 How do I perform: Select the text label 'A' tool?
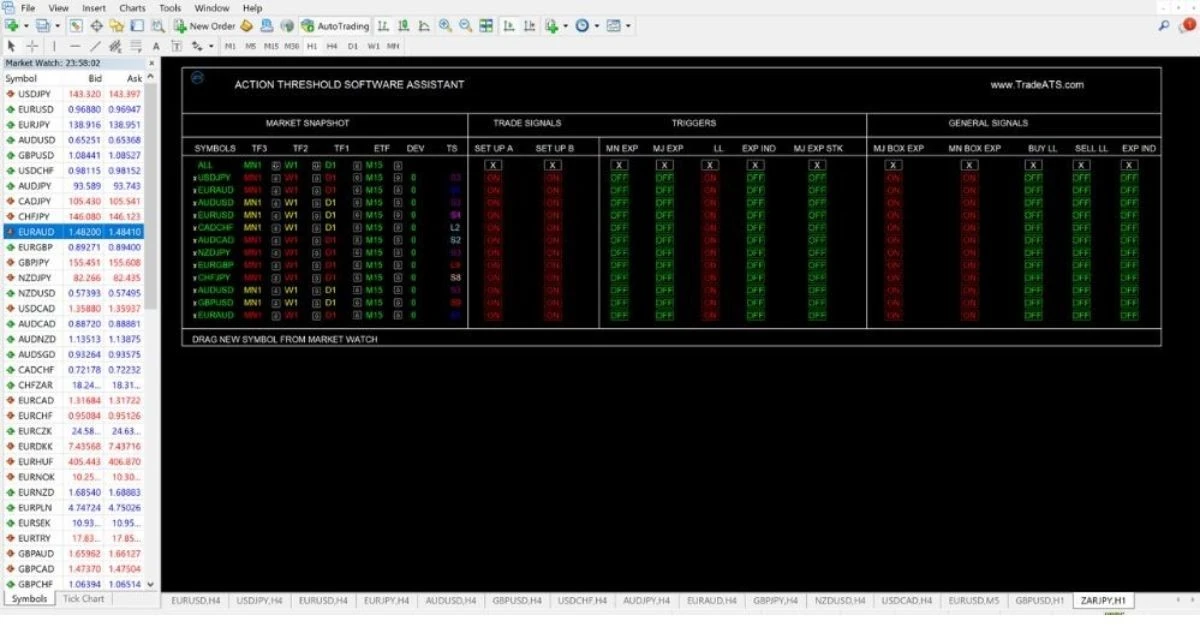(x=156, y=46)
